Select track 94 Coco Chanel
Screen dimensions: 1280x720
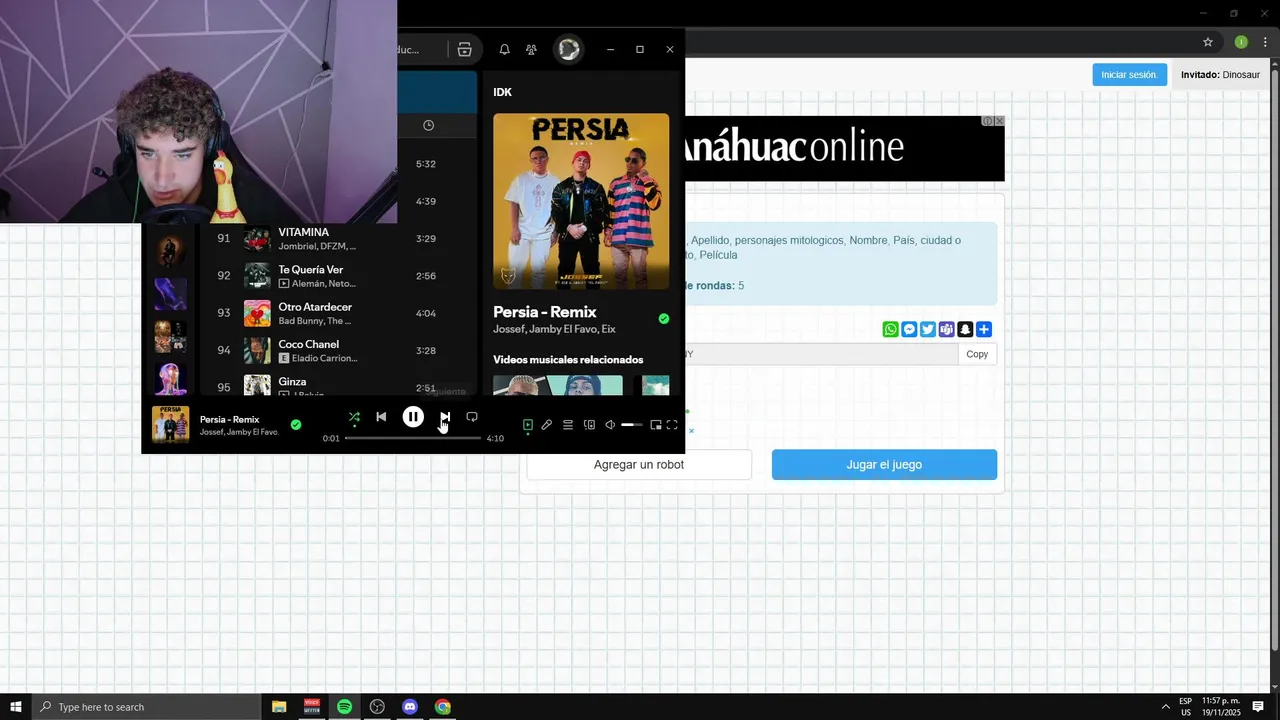click(x=340, y=350)
